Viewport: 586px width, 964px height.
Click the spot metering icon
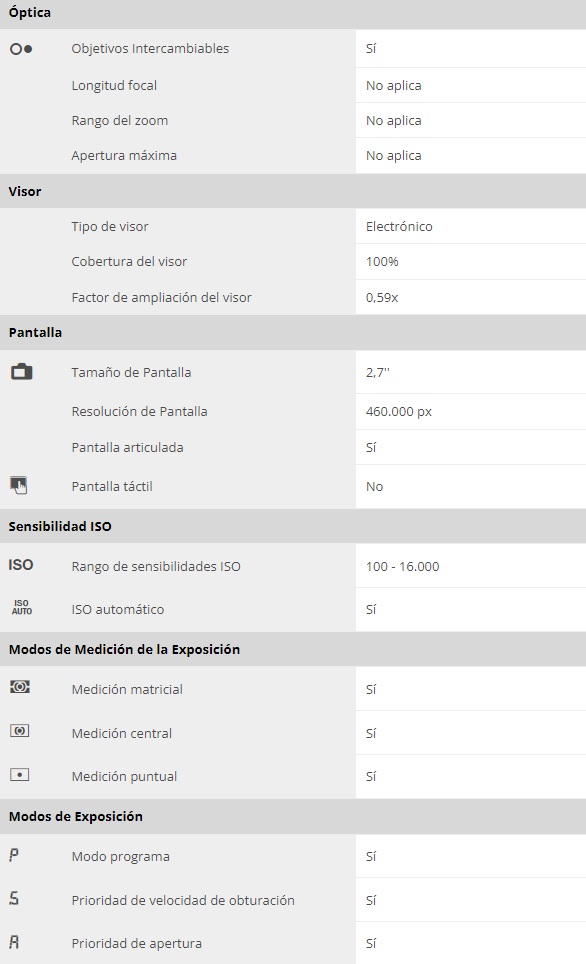(20, 775)
